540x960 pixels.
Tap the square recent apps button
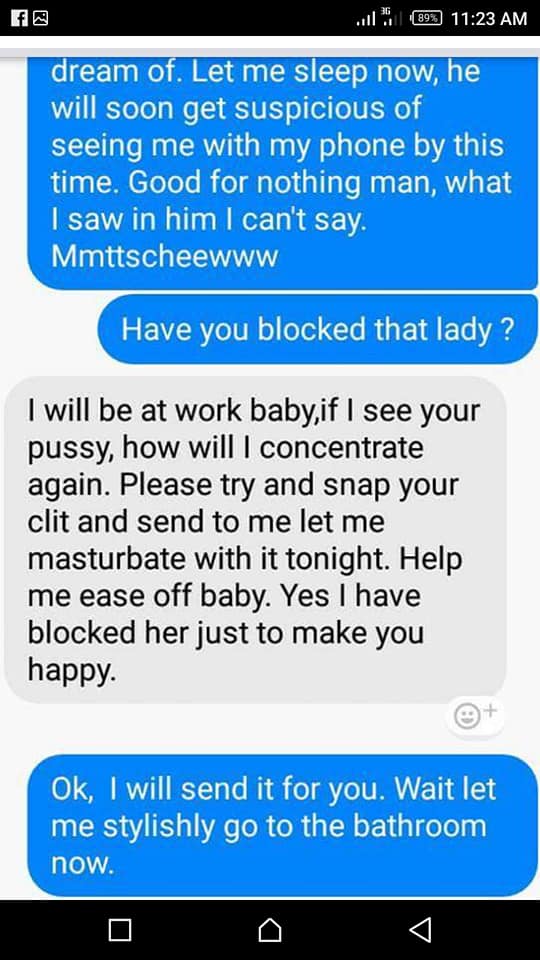[x=120, y=929]
